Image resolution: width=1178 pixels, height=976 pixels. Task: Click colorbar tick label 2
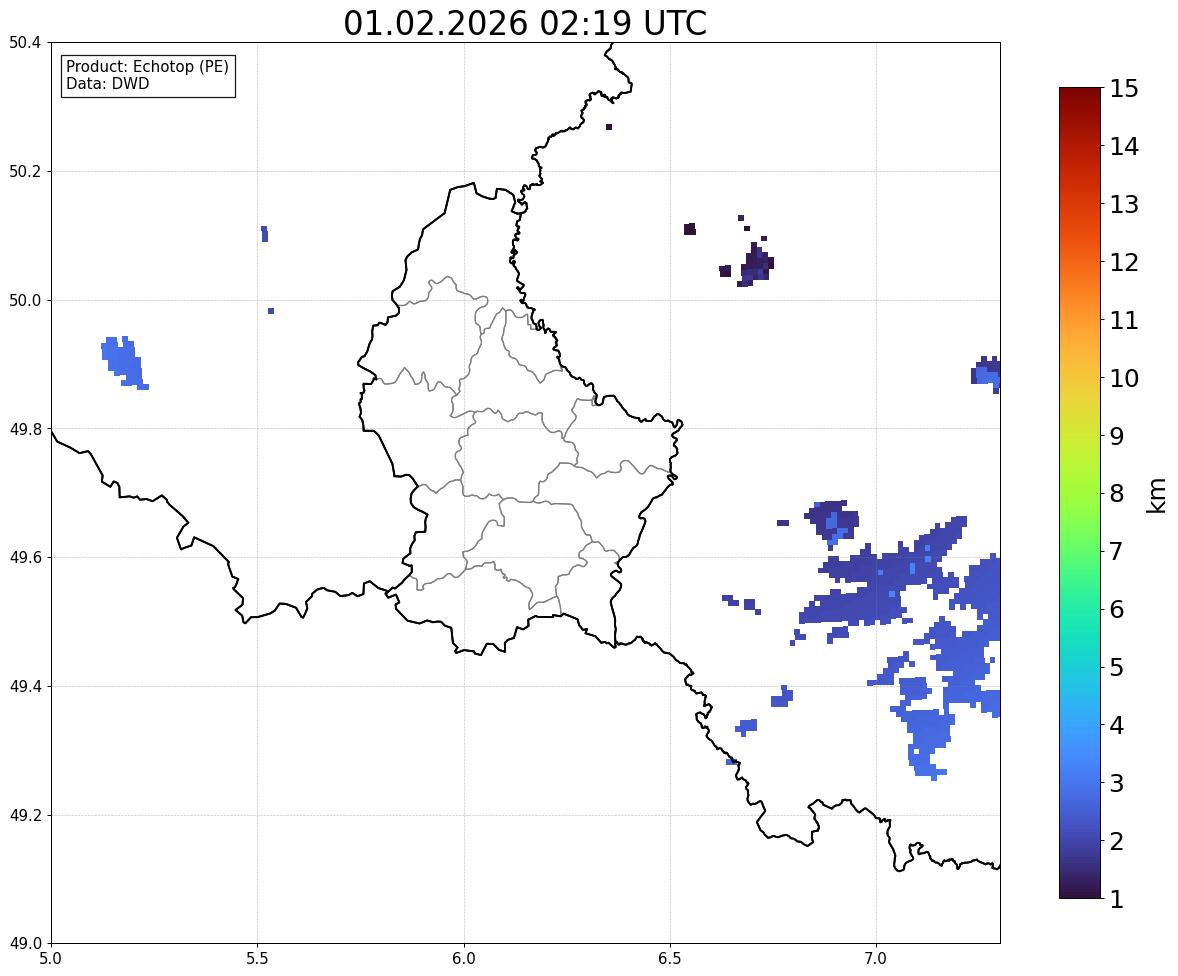1117,842
